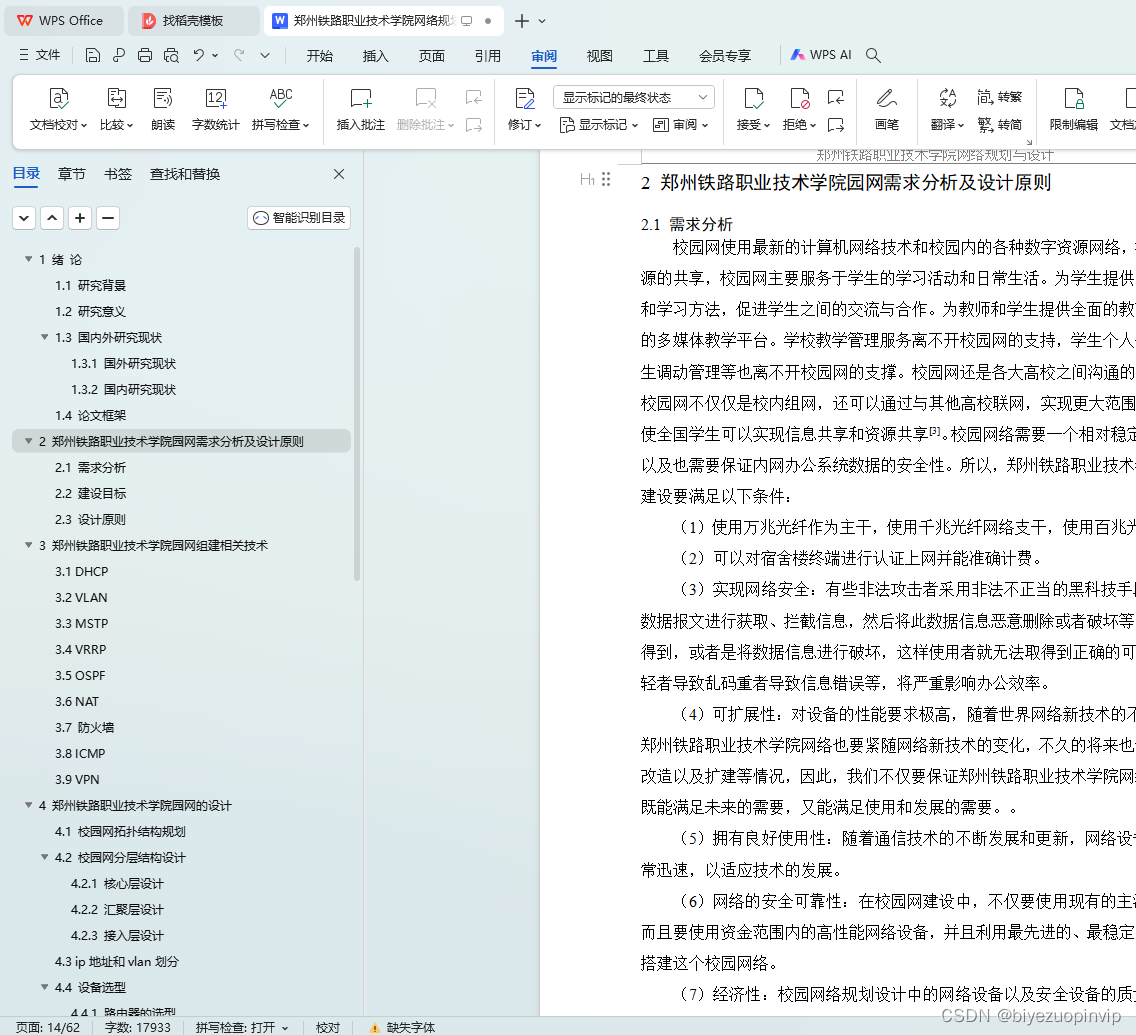The image size is (1136, 1035).
Task: Switch to the 找稻壳模板 window tab
Action: click(x=193, y=21)
